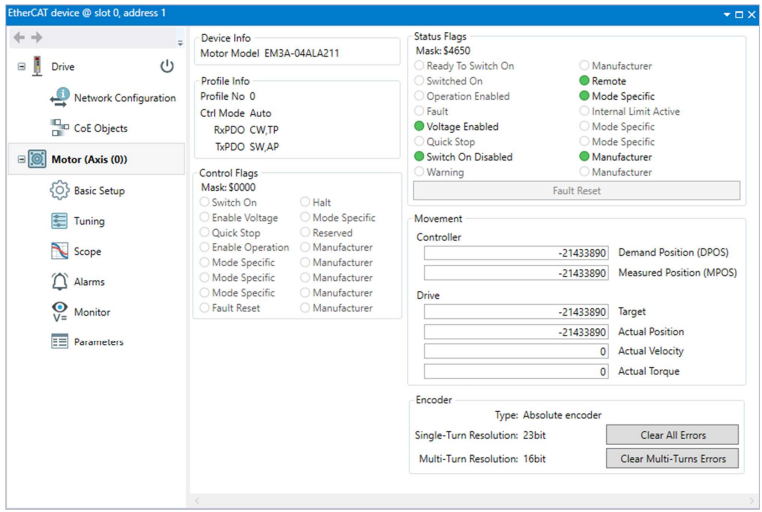Viewport: 762px width, 512px height.
Task: Toggle the Fault Reset control flag
Action: tap(205, 307)
